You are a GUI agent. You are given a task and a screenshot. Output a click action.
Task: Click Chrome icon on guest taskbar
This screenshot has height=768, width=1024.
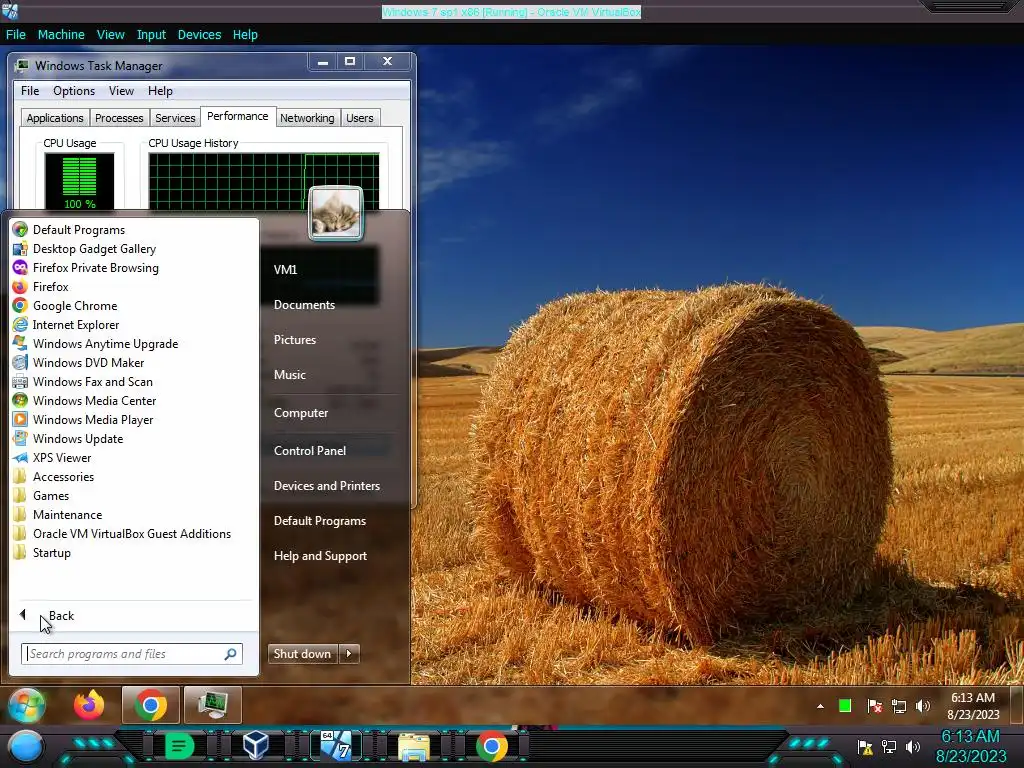(151, 705)
